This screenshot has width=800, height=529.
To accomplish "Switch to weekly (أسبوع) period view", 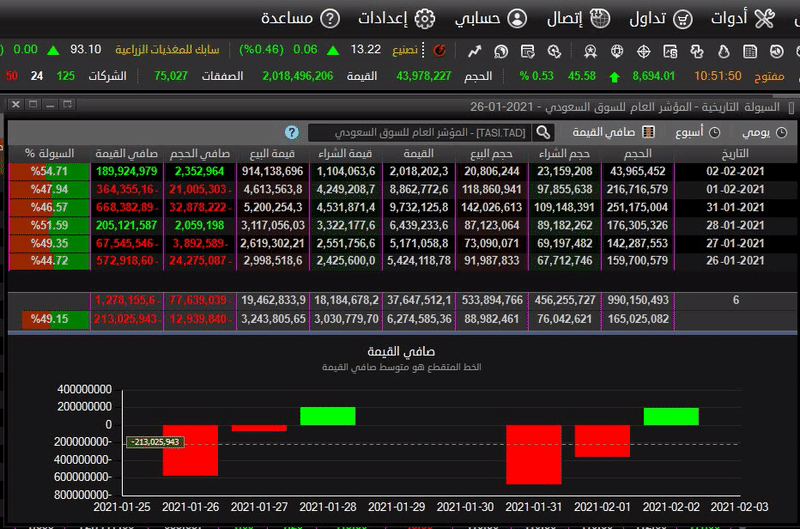I will click(x=697, y=133).
